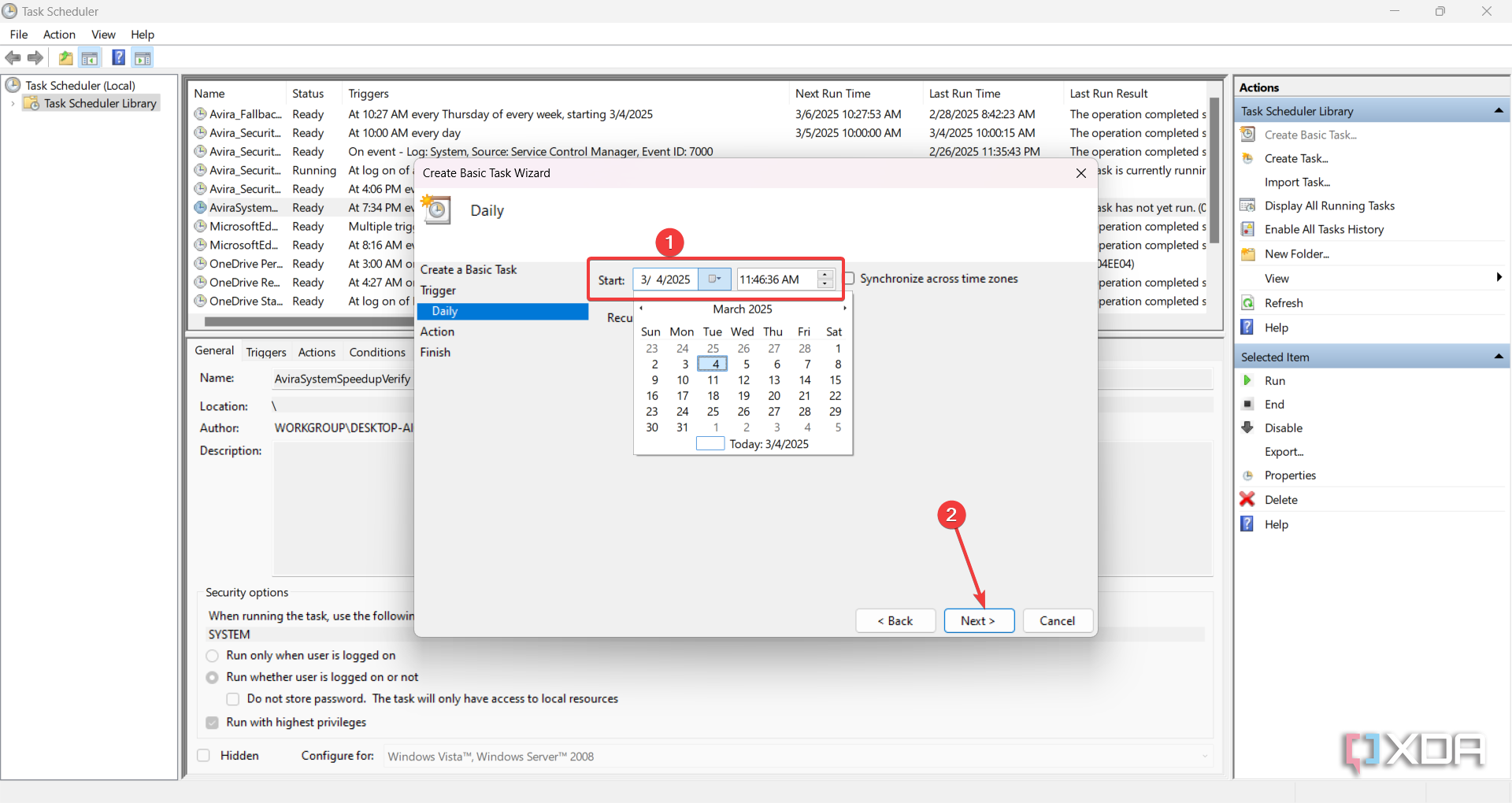Open the Action menu
Screen dimensions: 1512x803
(59, 35)
